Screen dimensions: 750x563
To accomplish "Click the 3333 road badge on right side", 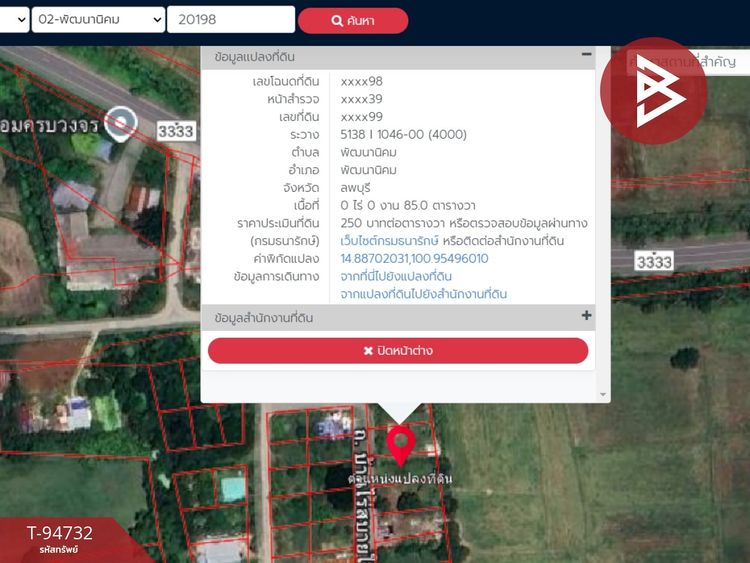I will pyautogui.click(x=654, y=261).
